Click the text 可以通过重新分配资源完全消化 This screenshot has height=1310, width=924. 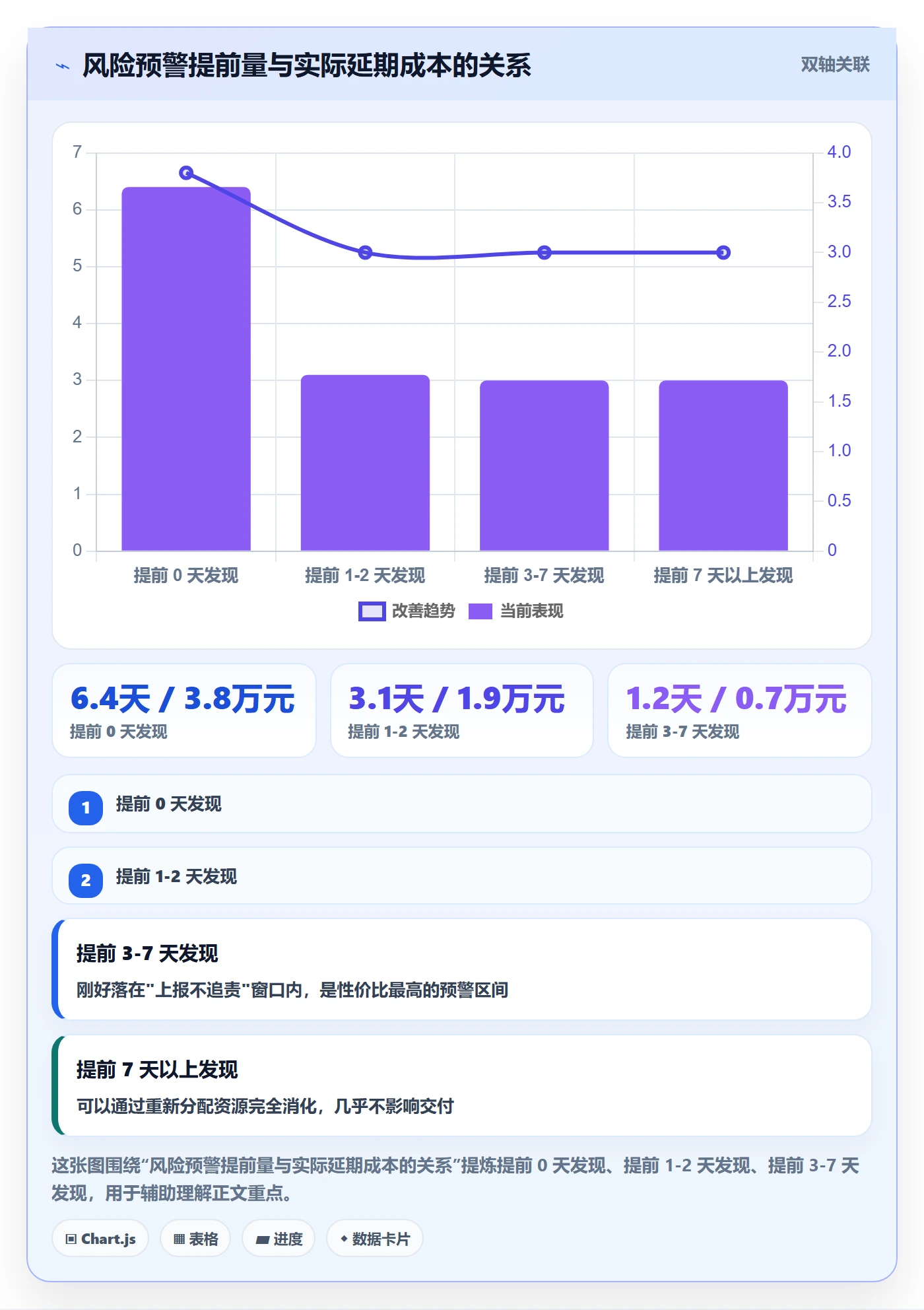coord(197,1107)
